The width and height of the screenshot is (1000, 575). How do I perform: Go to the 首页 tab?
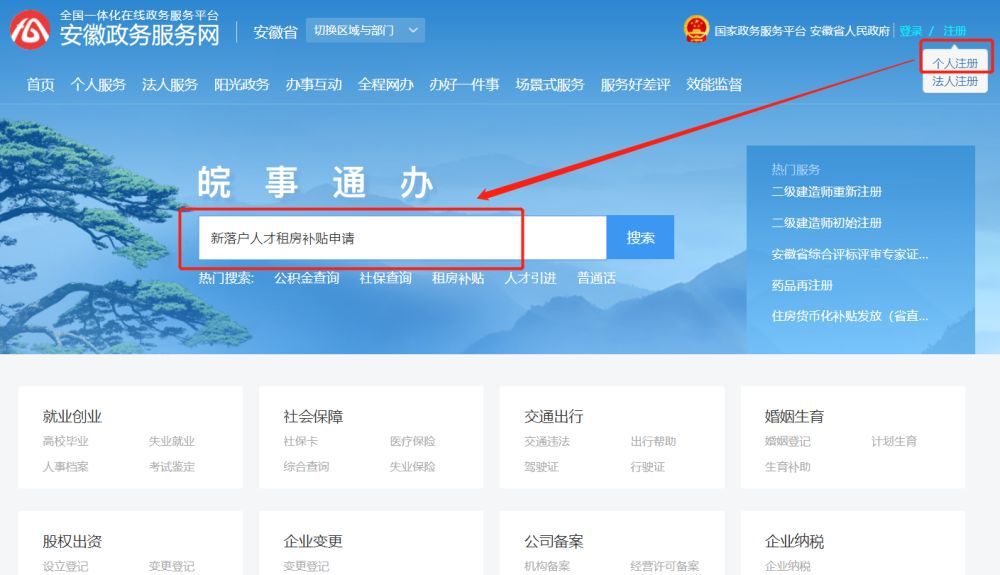coord(40,85)
